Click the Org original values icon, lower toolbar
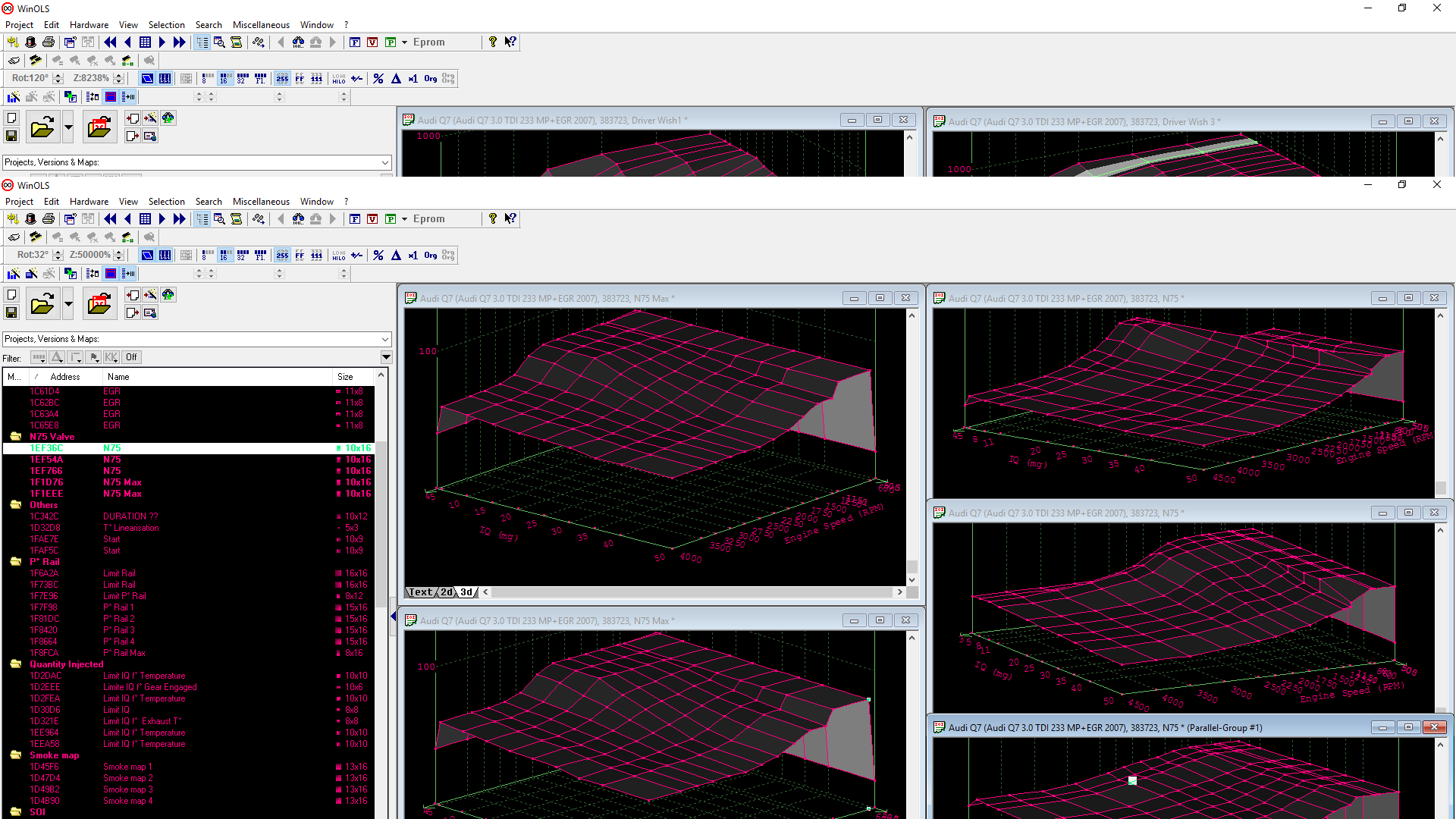The height and width of the screenshot is (819, 1456). (431, 256)
